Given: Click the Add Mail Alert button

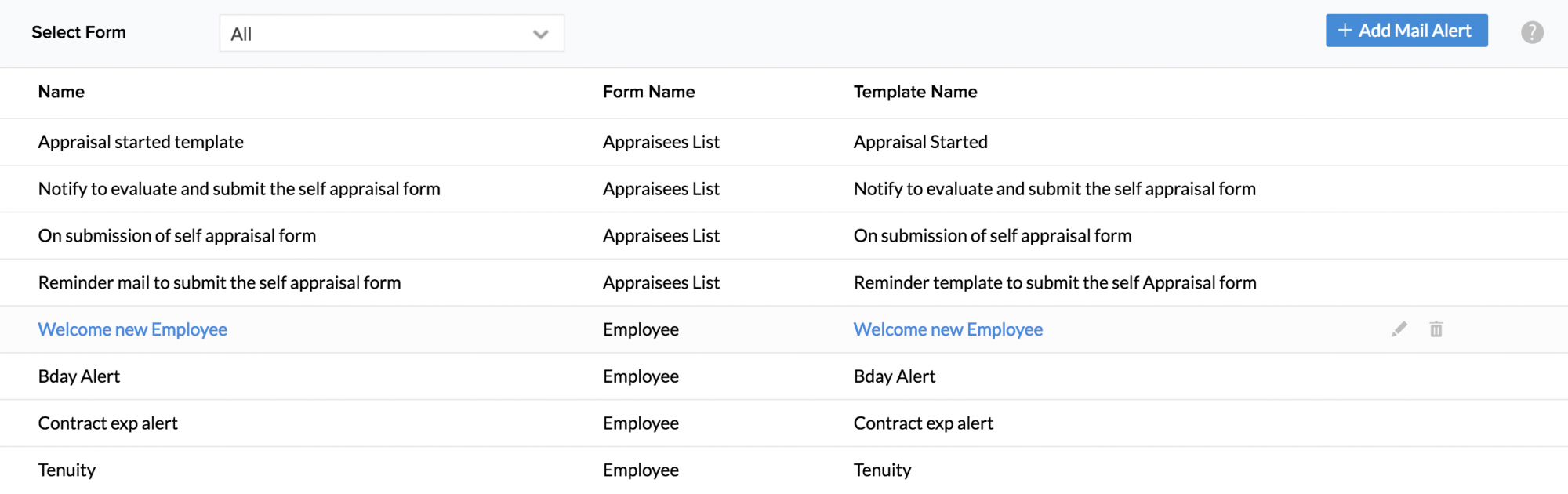Looking at the screenshot, I should [x=1406, y=31].
